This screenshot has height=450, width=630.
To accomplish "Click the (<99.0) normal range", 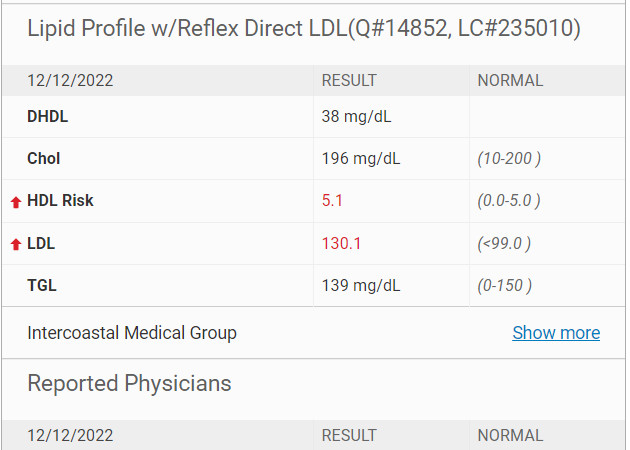I will (504, 243).
